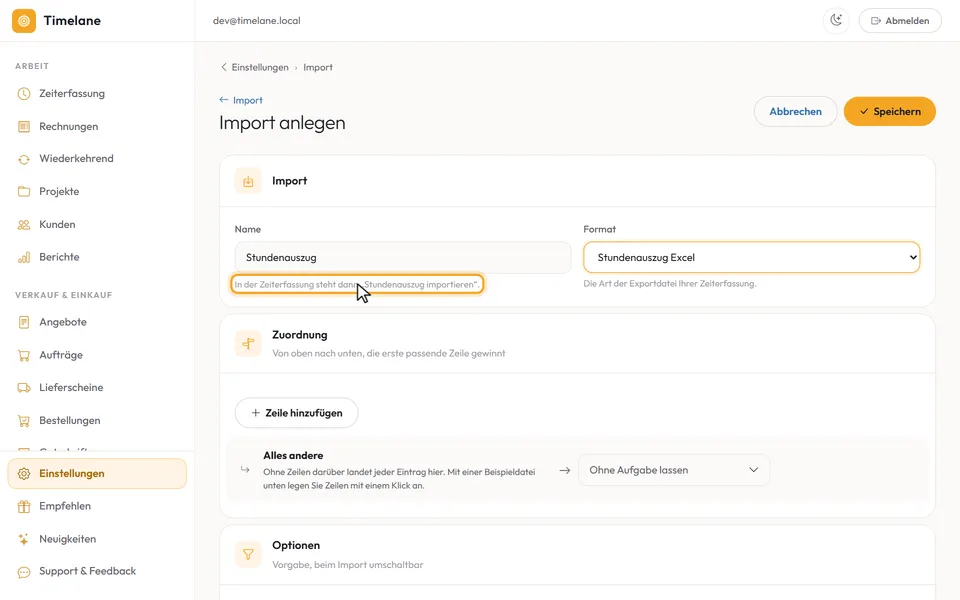Click the 'dev@timelane.local' account text
Image resolution: width=960 pixels, height=600 pixels.
(x=257, y=21)
